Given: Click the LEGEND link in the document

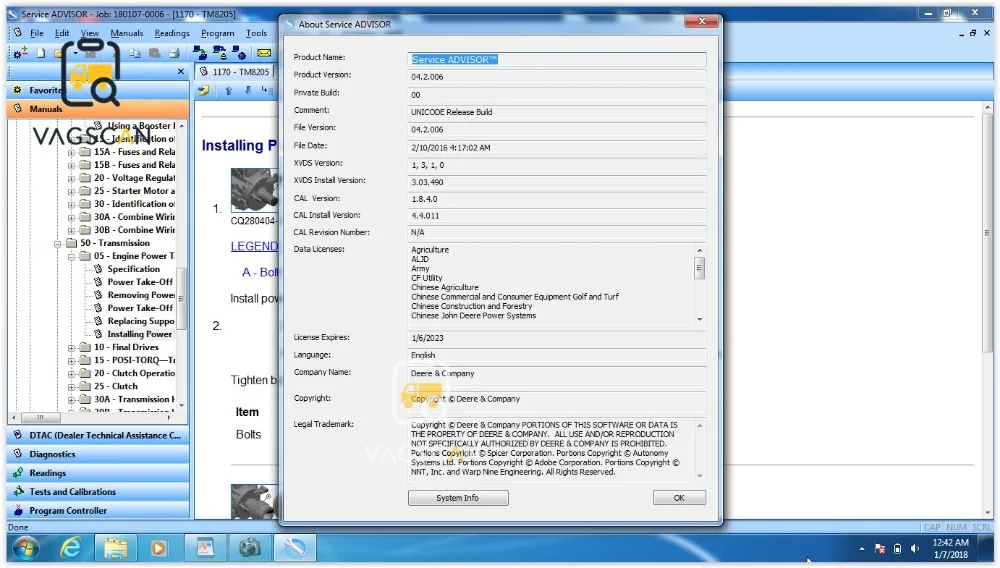Looking at the screenshot, I should (x=254, y=246).
